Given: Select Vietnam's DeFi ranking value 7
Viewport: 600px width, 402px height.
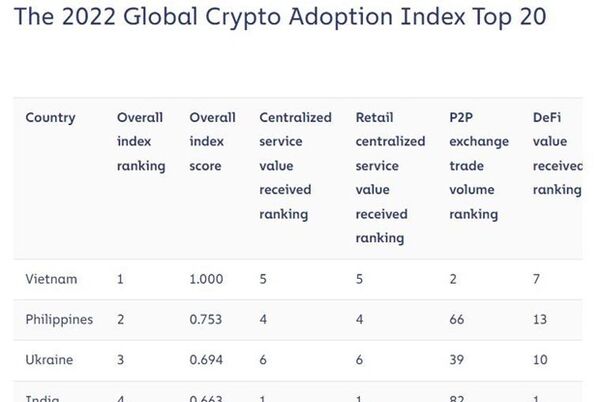Looking at the screenshot, I should [x=539, y=279].
